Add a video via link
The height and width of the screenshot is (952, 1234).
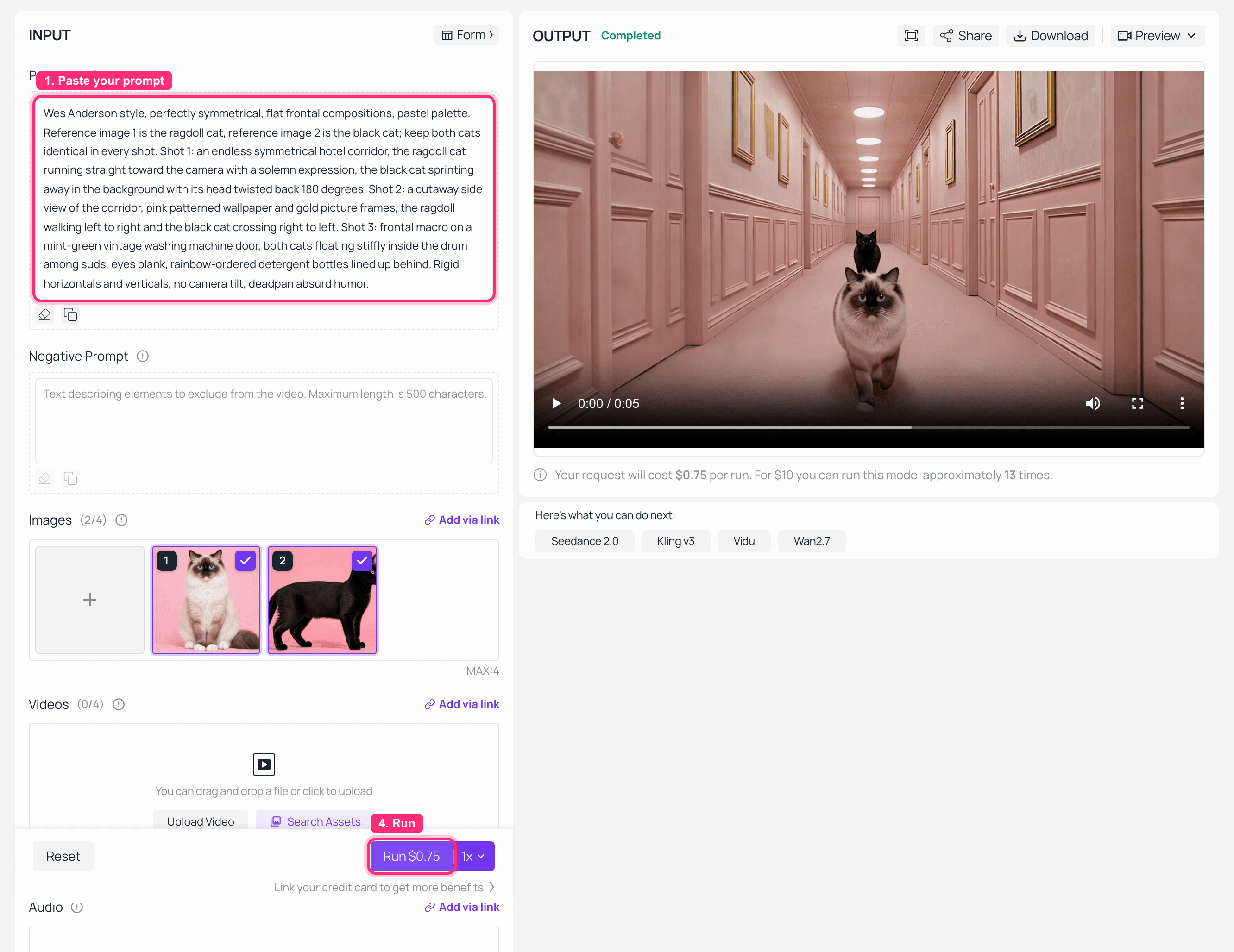(x=462, y=704)
